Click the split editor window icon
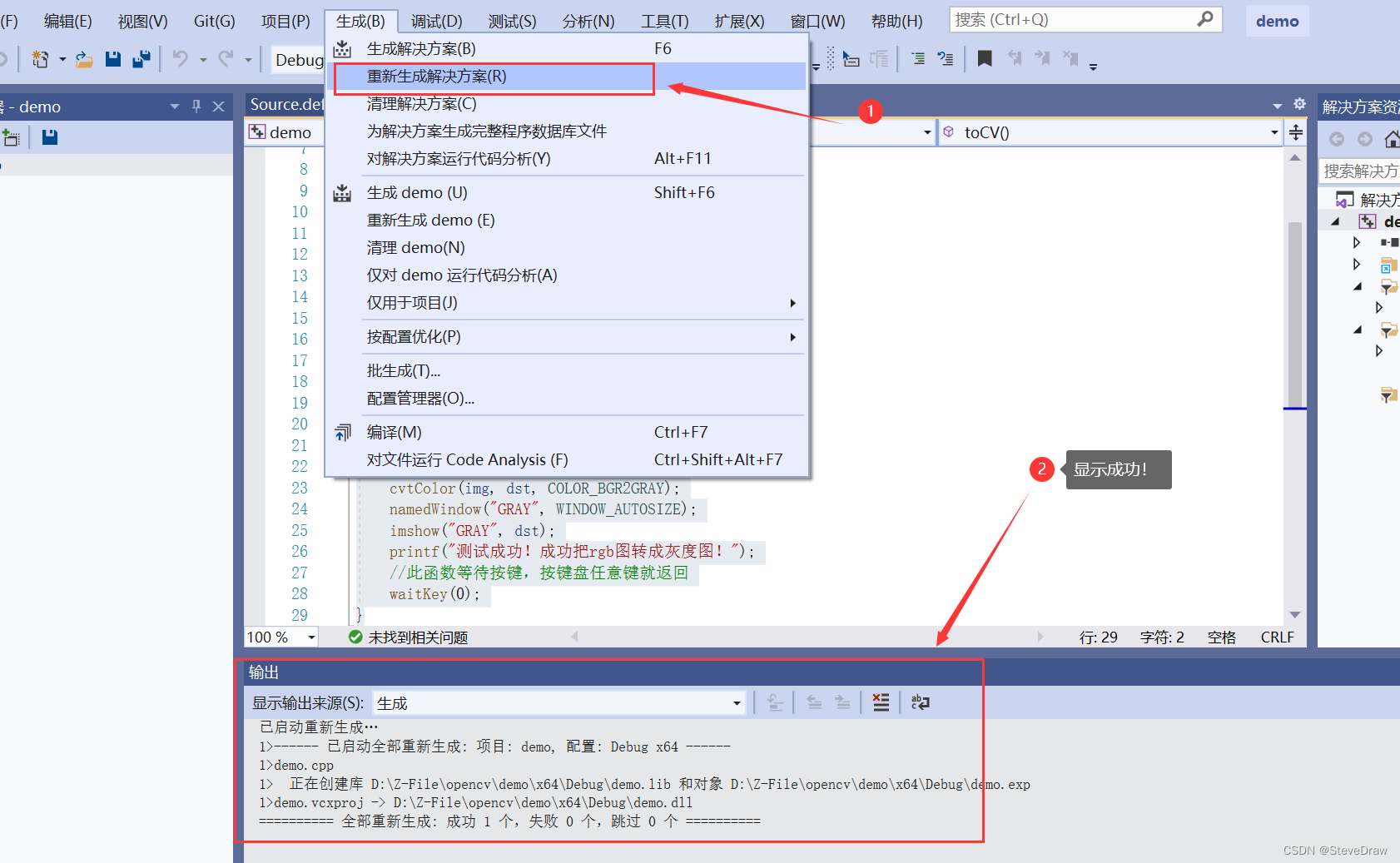 1296,132
